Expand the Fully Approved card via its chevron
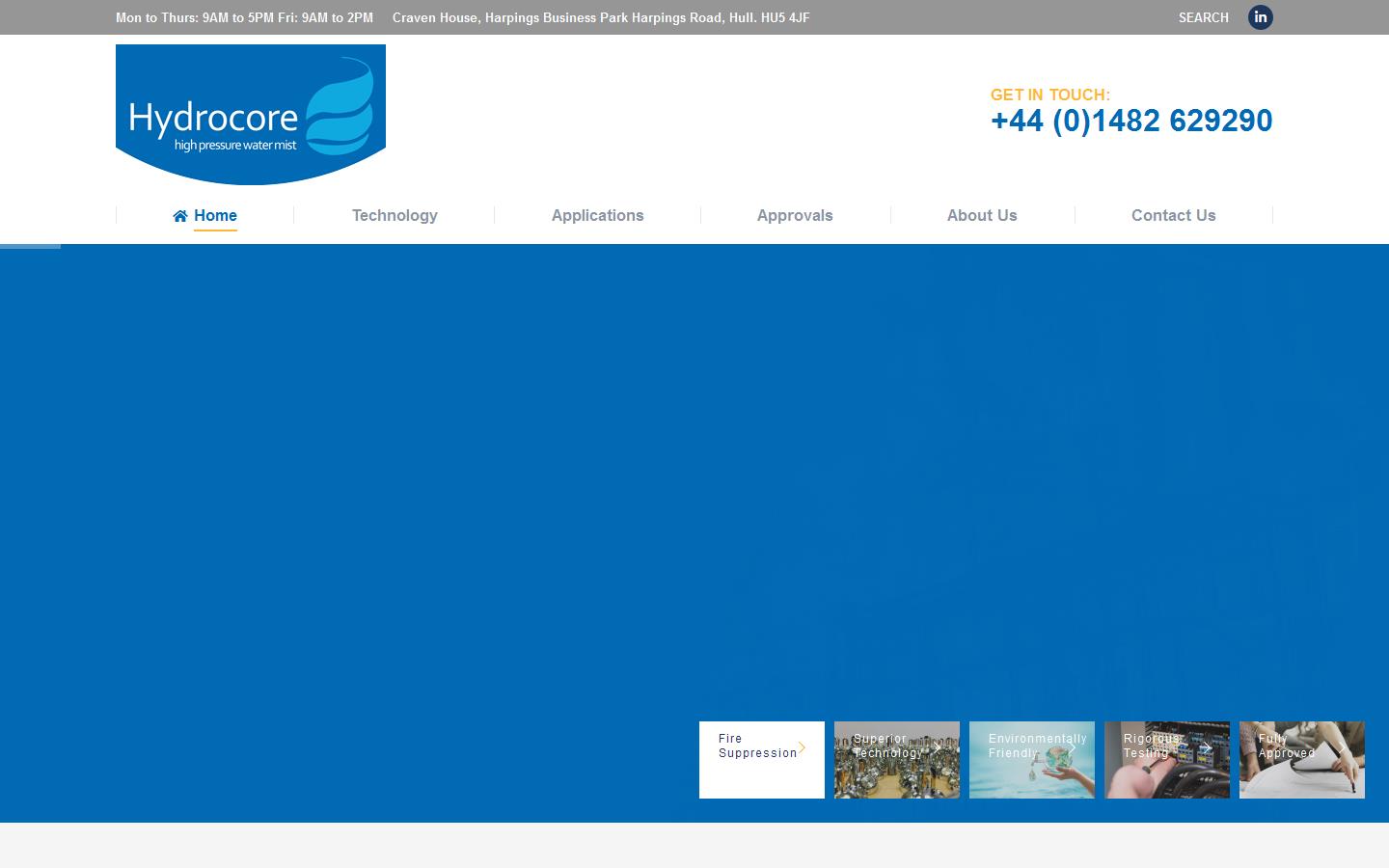This screenshot has height=868, width=1389. click(1342, 747)
